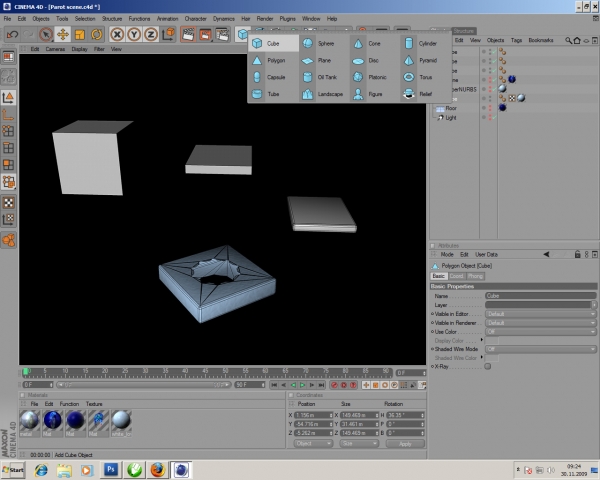
Task: Toggle Floor object visibility dots
Action: click(x=489, y=108)
